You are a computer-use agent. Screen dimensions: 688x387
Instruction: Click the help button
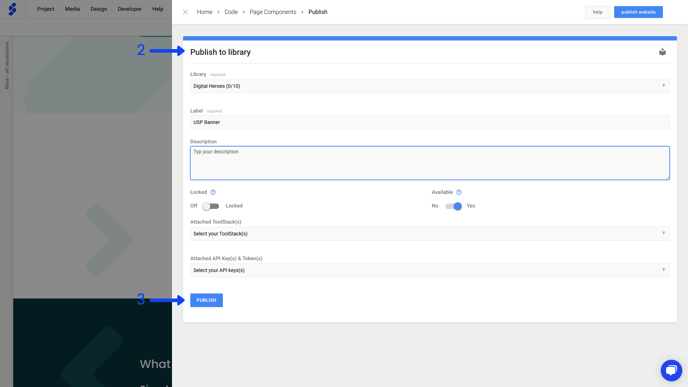point(597,12)
